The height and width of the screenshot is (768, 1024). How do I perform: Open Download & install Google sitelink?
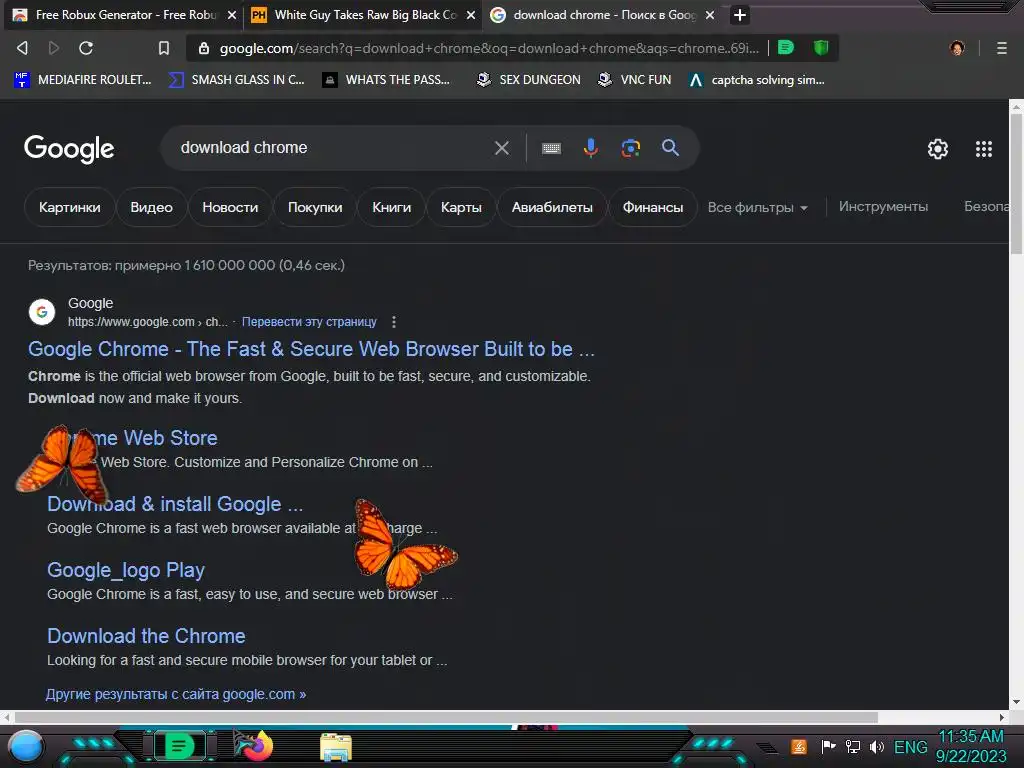click(x=175, y=504)
